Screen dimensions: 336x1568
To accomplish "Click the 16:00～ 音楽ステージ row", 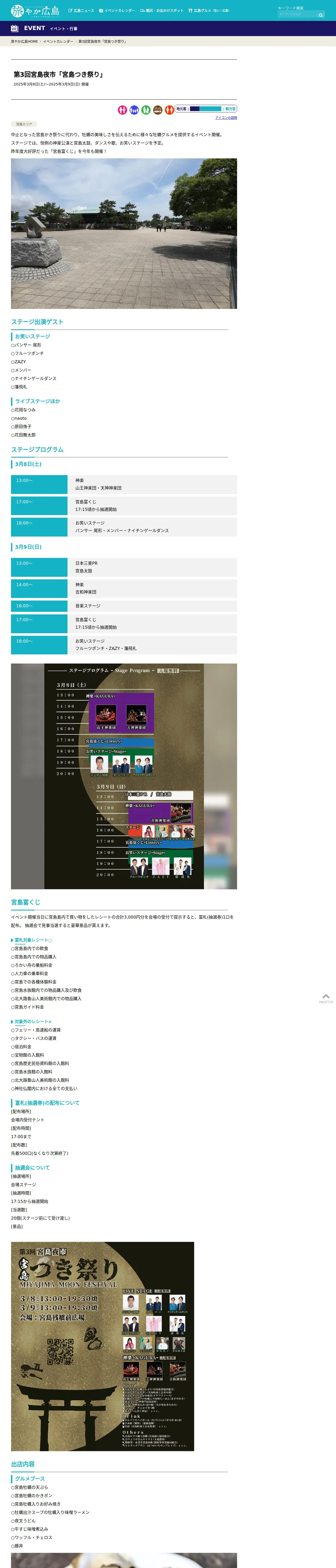I will [124, 606].
